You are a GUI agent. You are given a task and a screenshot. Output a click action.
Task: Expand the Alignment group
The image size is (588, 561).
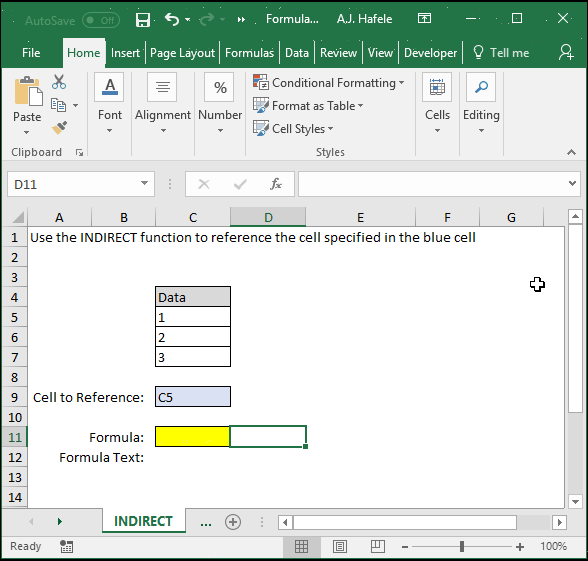(x=163, y=103)
